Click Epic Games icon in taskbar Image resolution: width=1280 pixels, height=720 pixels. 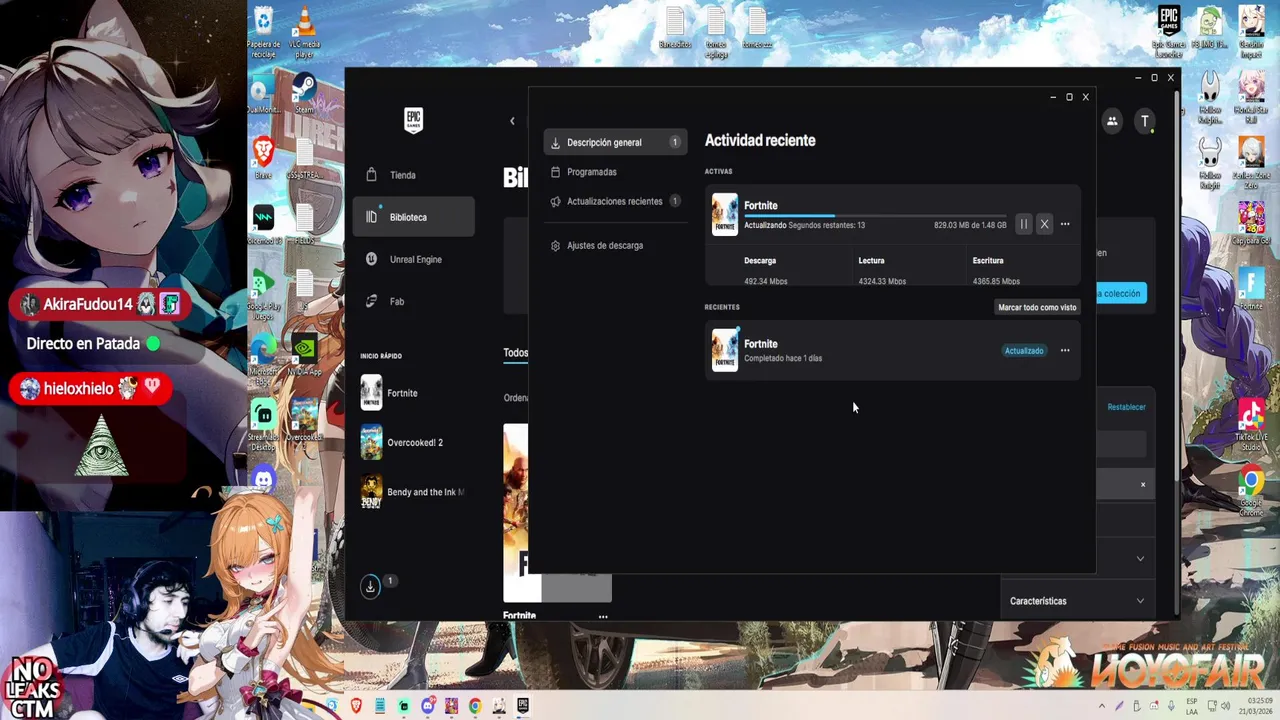tap(522, 706)
